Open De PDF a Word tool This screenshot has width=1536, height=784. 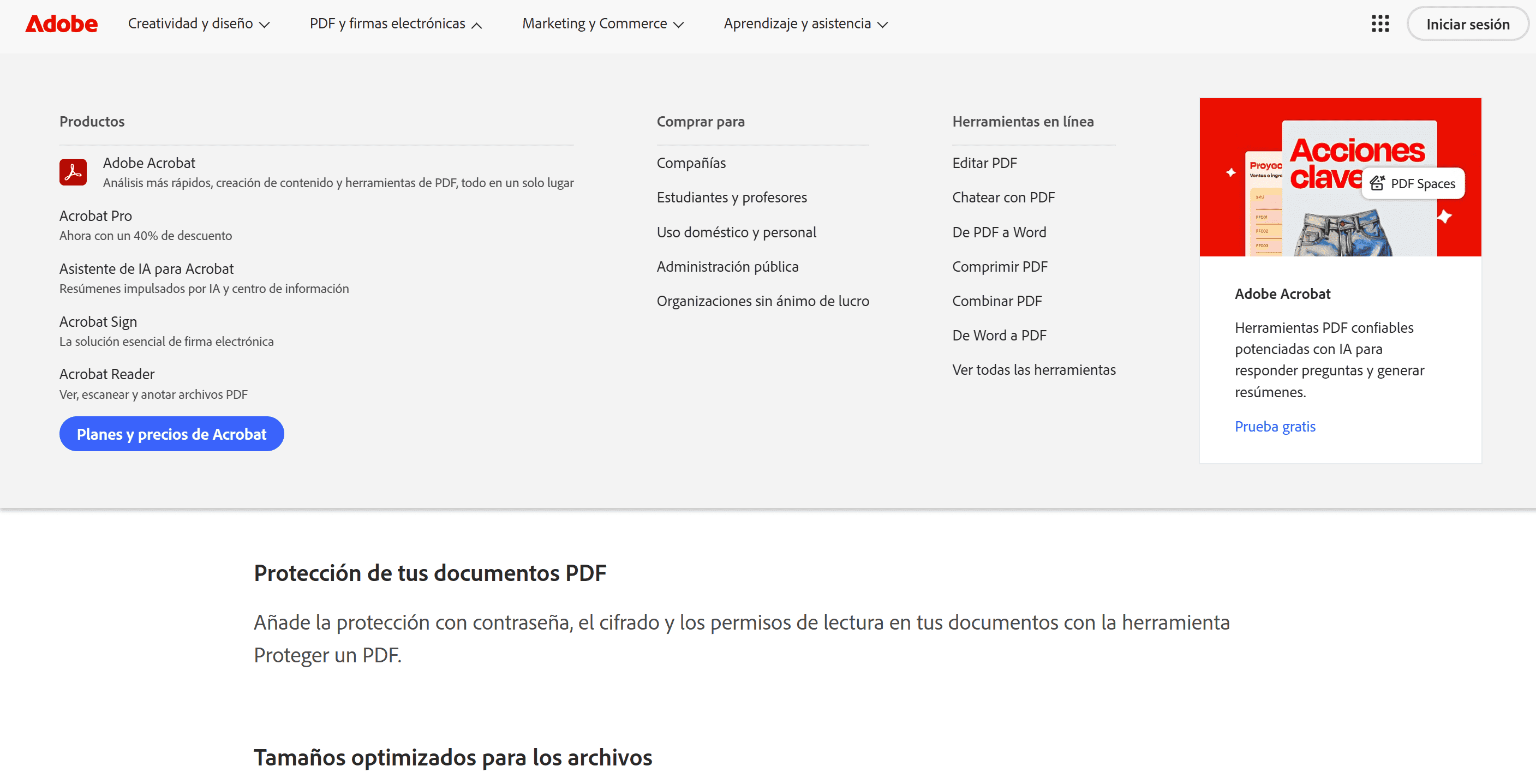(x=999, y=232)
